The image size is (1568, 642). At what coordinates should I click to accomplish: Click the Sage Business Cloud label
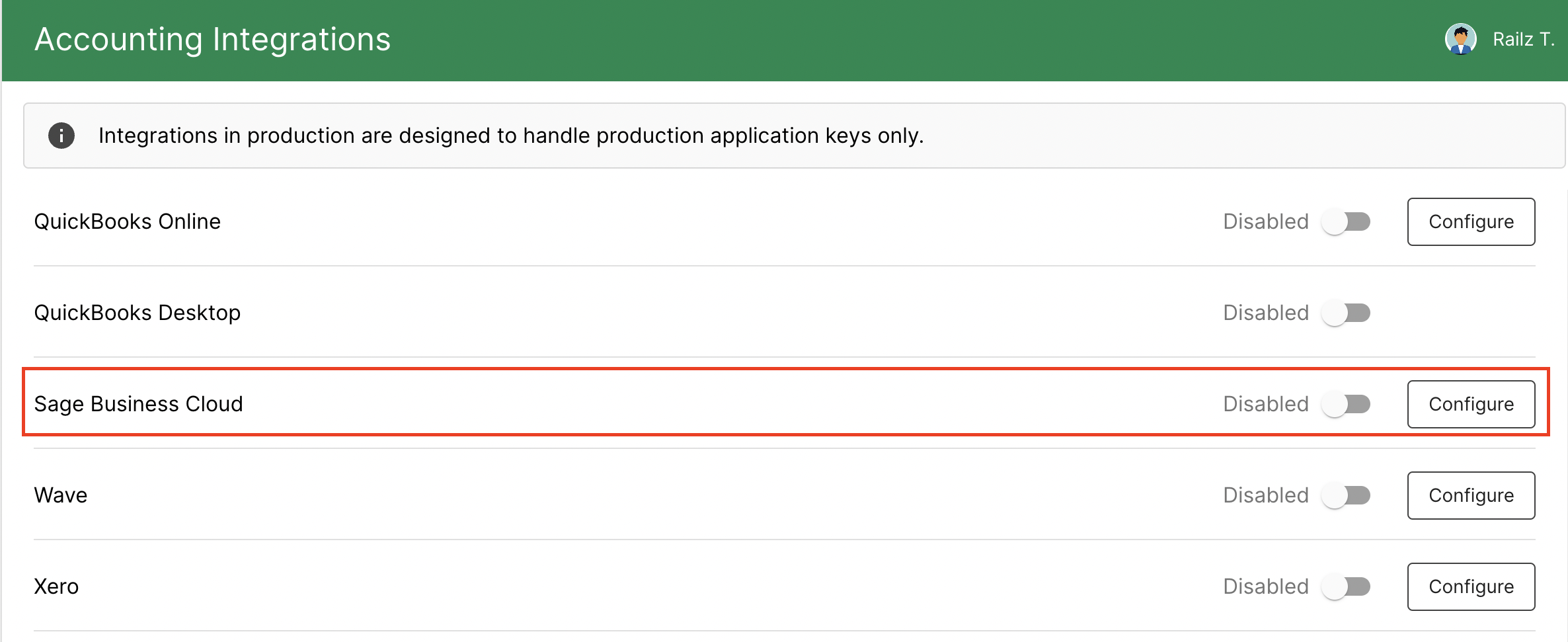(138, 404)
